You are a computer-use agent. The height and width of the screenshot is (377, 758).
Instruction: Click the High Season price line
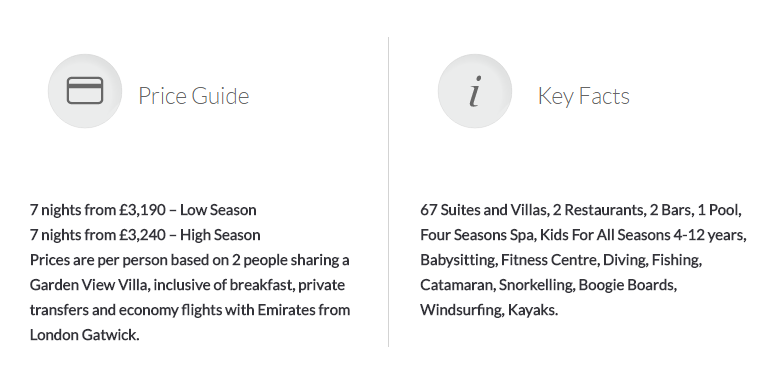145,235
